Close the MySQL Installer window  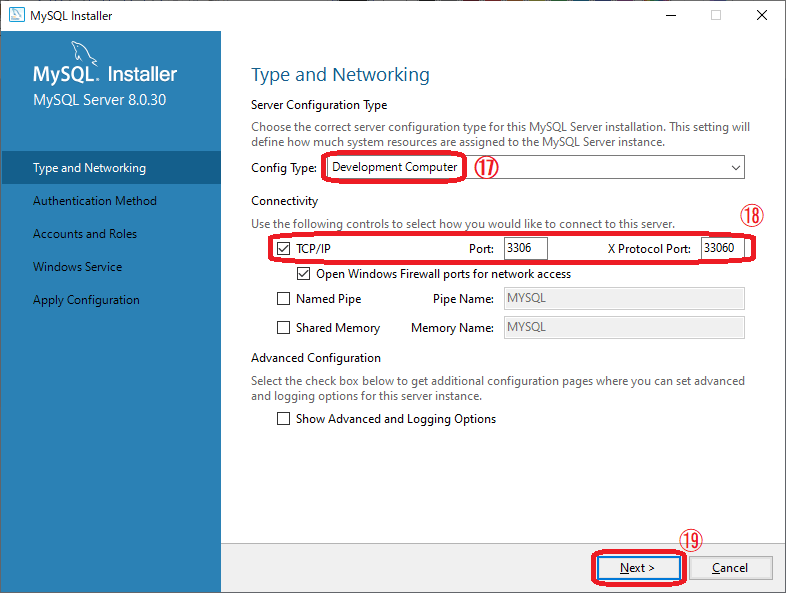762,16
